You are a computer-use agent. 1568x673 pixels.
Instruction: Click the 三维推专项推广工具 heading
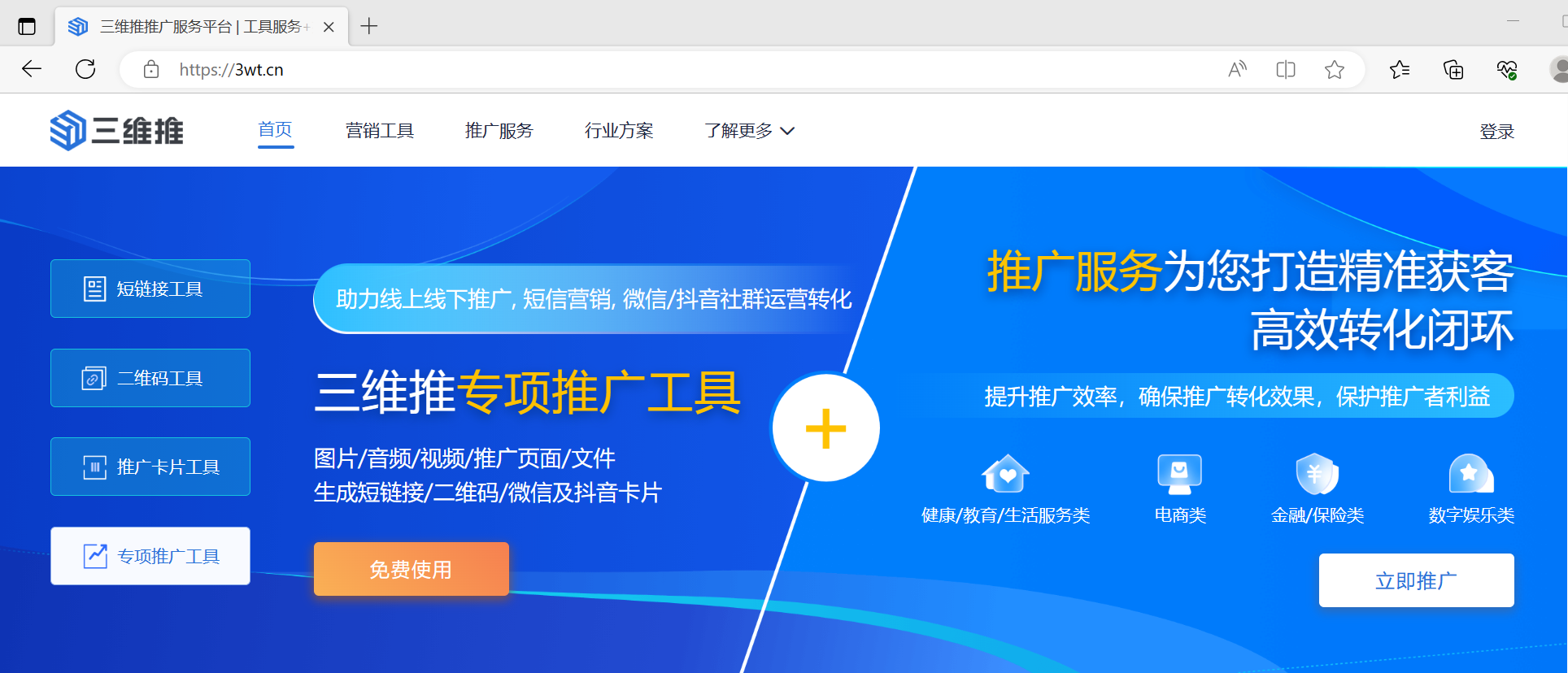527,393
